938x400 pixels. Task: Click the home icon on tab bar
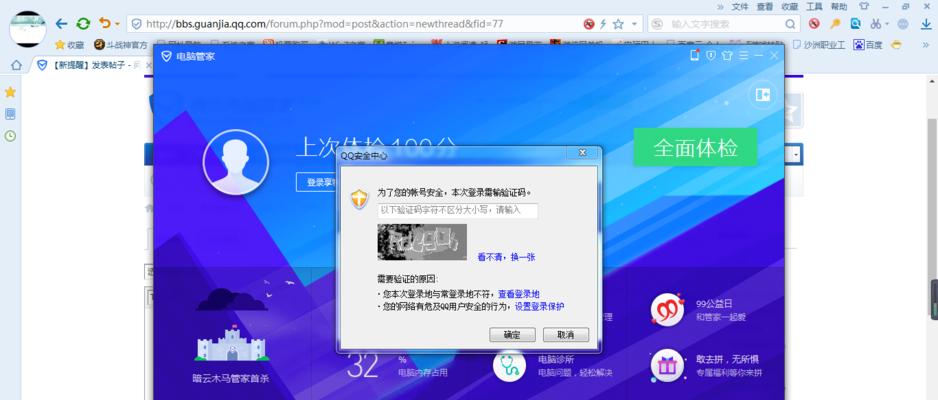(x=16, y=65)
